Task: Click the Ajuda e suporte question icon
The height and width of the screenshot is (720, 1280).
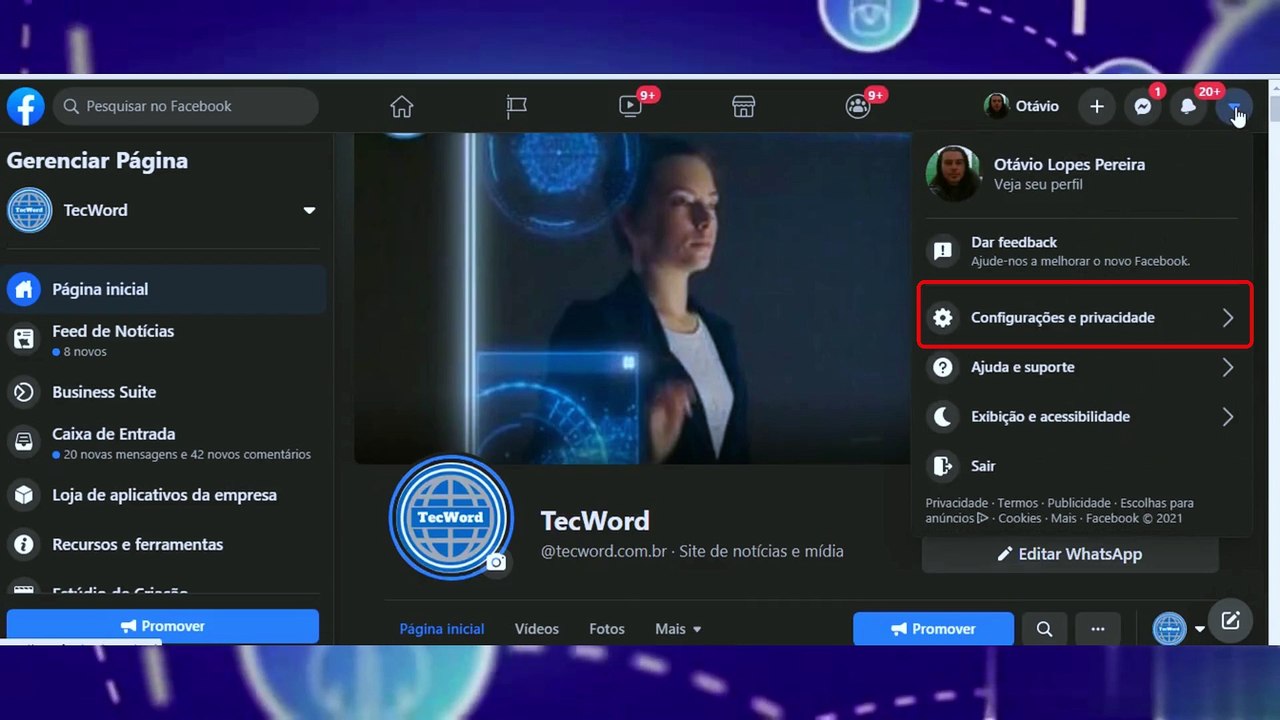Action: [942, 367]
